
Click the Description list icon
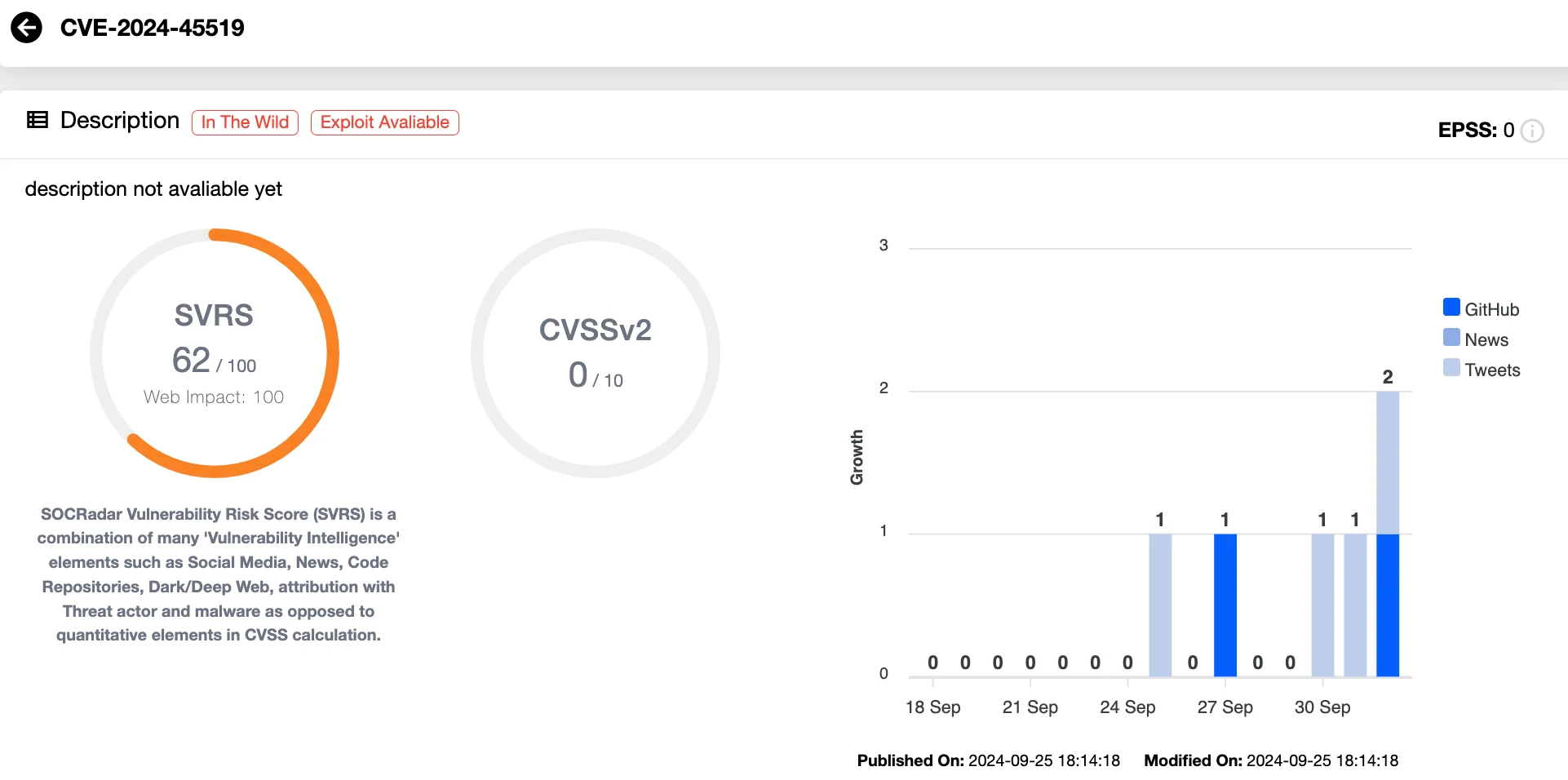(38, 120)
